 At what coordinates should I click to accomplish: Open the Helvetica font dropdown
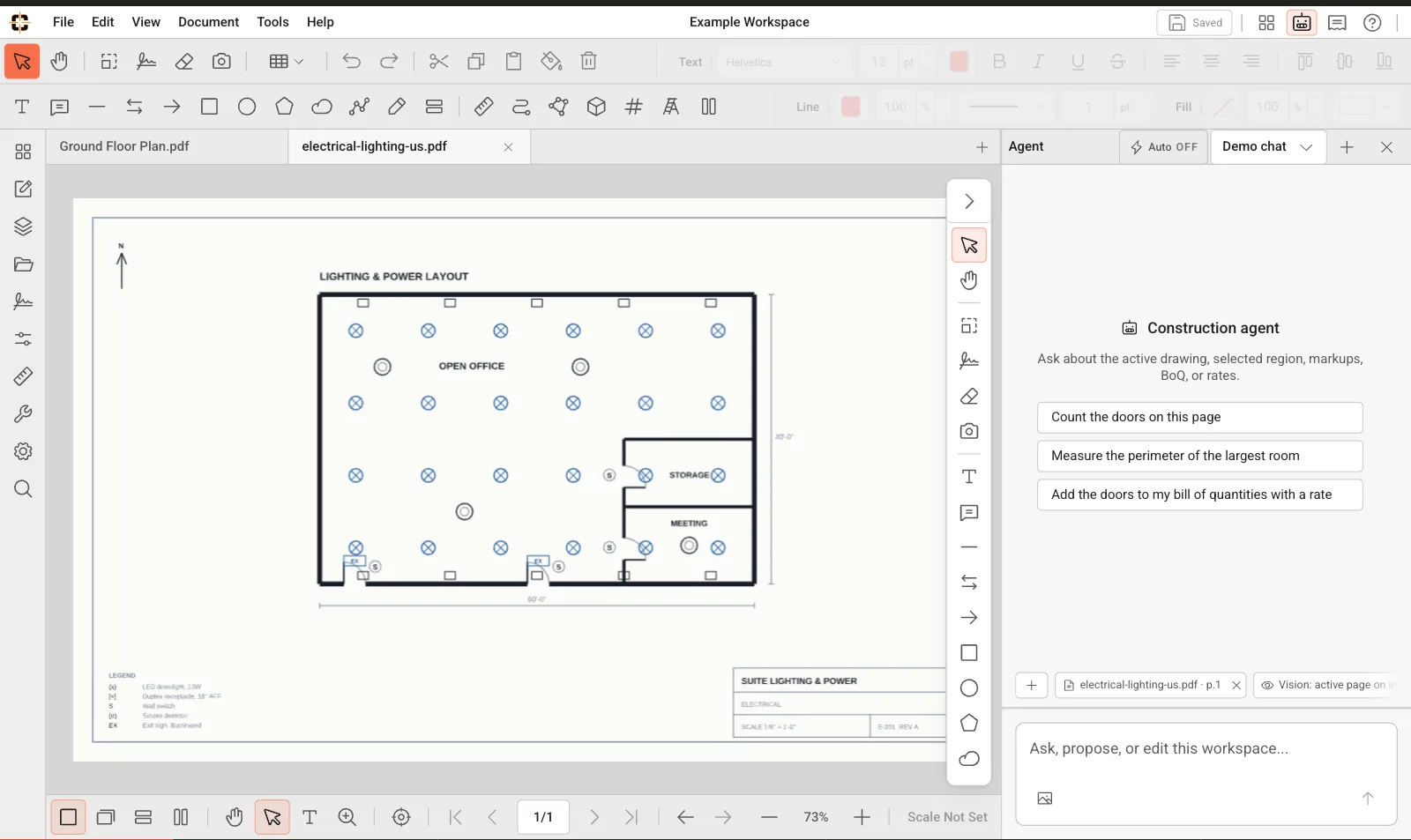coord(784,62)
